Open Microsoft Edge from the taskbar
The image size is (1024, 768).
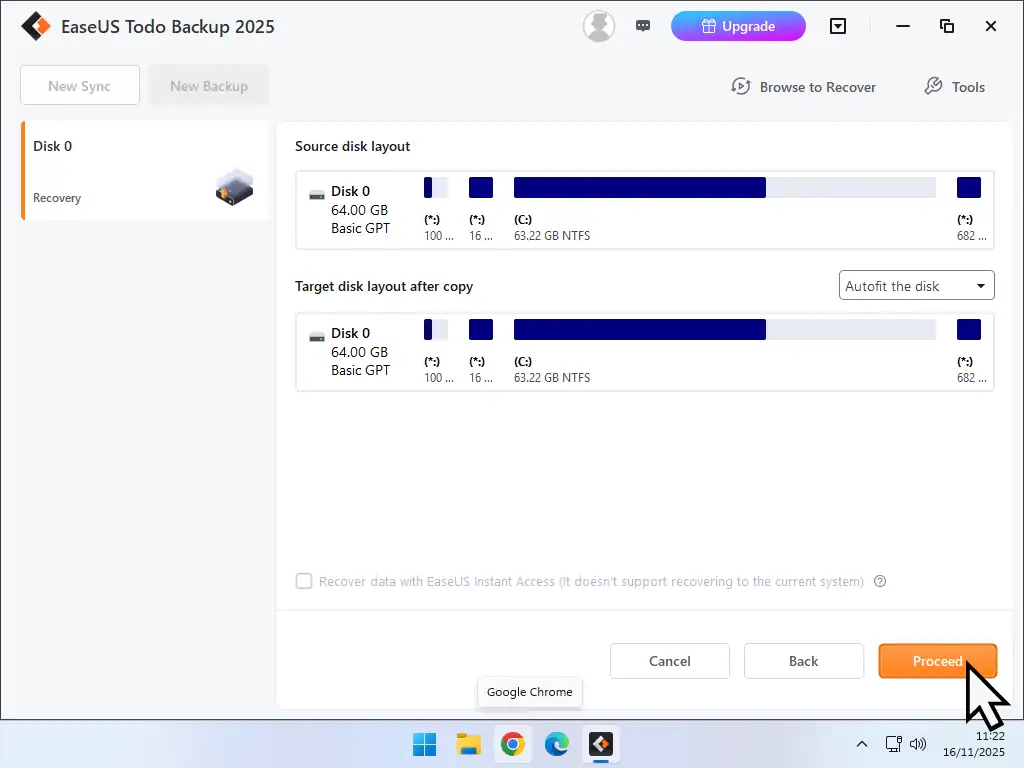point(557,744)
